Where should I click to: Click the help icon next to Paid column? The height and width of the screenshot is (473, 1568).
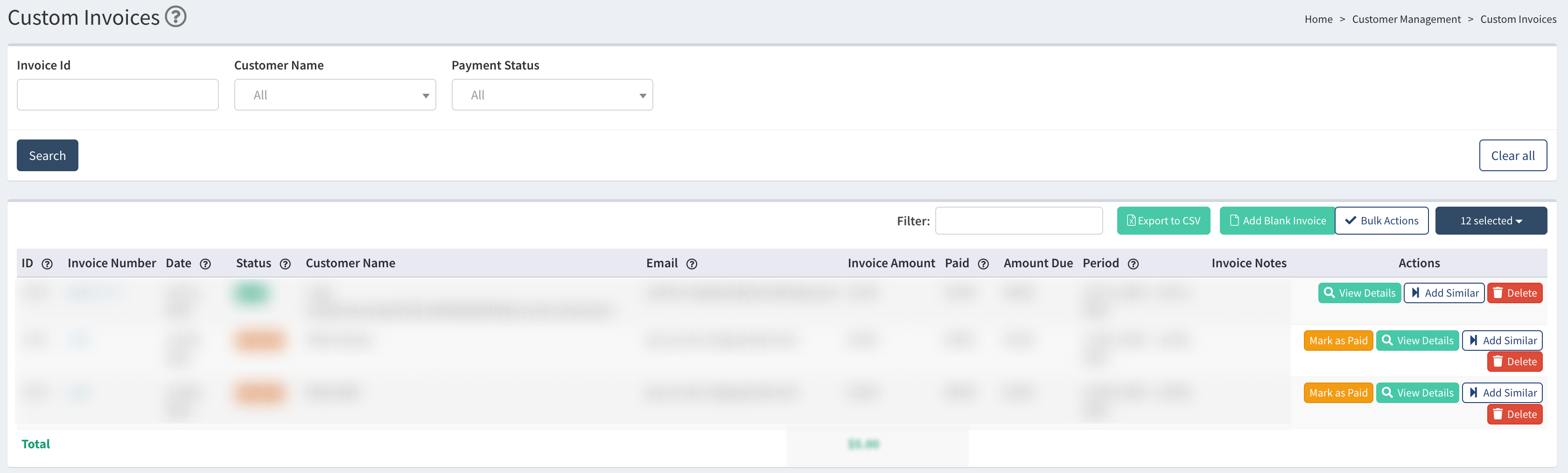[x=983, y=264]
